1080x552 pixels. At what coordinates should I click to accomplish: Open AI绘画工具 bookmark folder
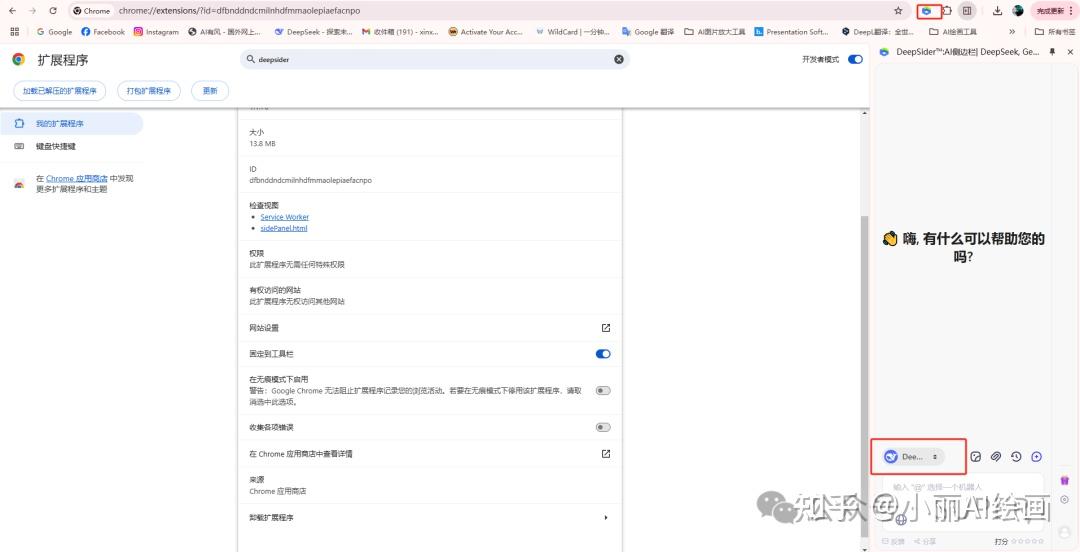click(x=953, y=32)
